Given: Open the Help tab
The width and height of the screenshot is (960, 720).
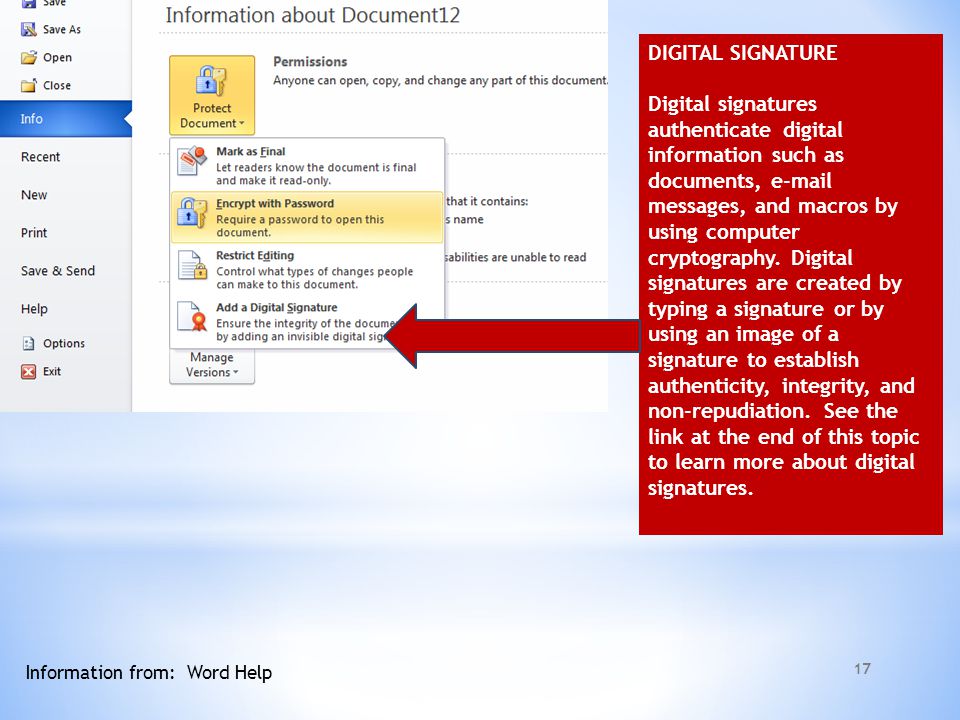Looking at the screenshot, I should (x=34, y=309).
